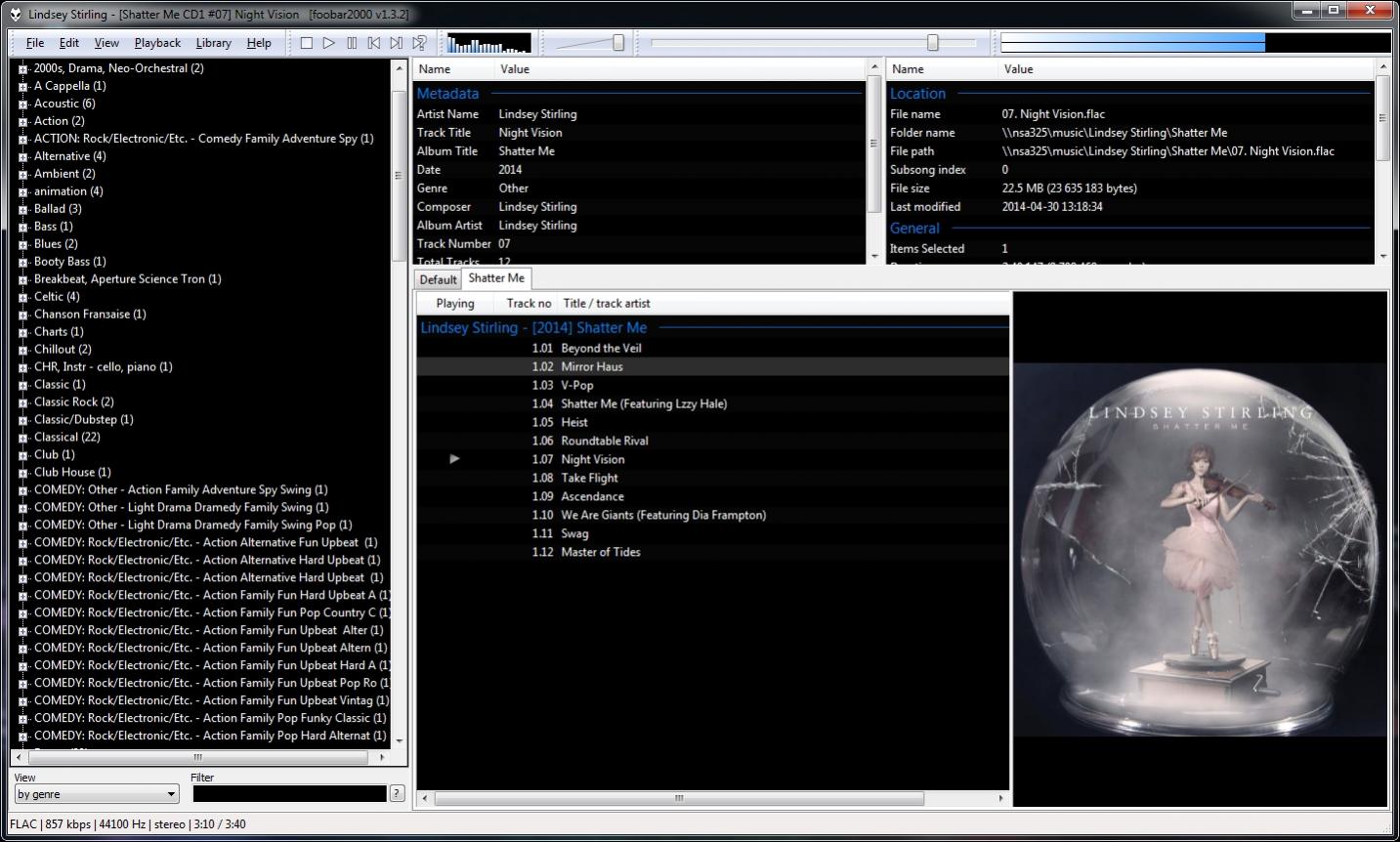
Task: Select track Shatter Me (Featuring Lzzy Hale)
Action: point(712,404)
